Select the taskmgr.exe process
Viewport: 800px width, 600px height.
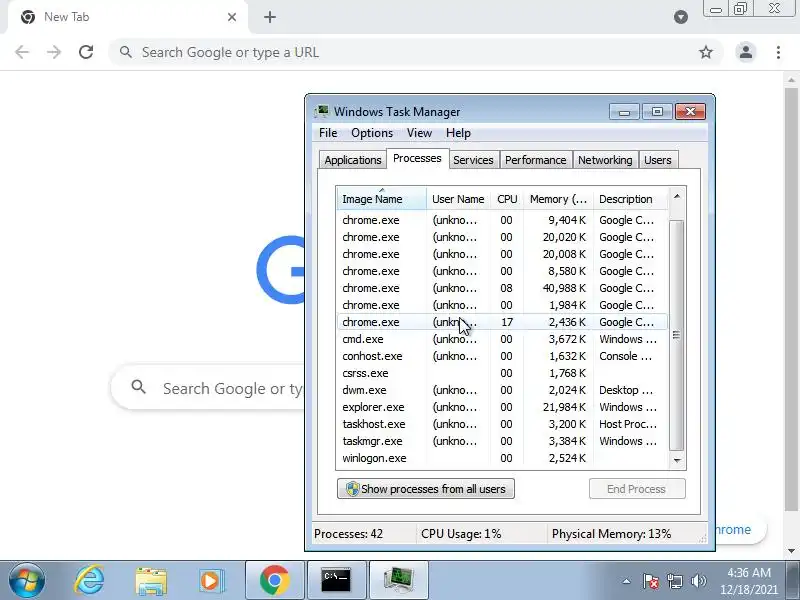(x=502, y=441)
